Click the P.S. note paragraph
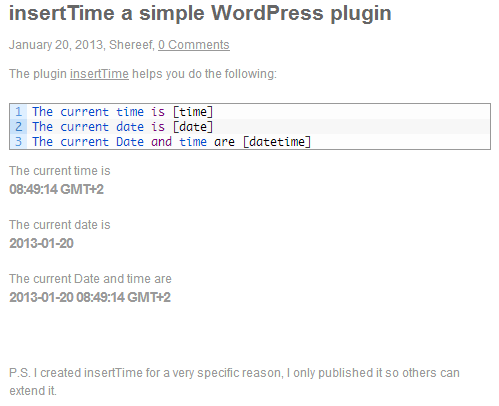Viewport: 499px width, 406px height. pyautogui.click(x=234, y=382)
